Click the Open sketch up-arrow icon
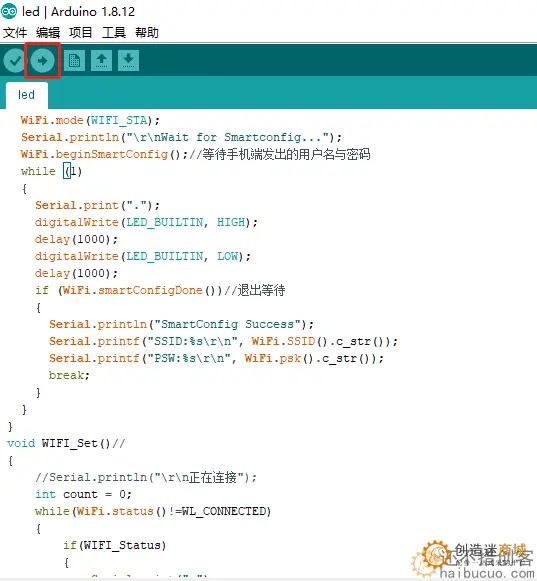The width and height of the screenshot is (537, 581). (x=102, y=60)
